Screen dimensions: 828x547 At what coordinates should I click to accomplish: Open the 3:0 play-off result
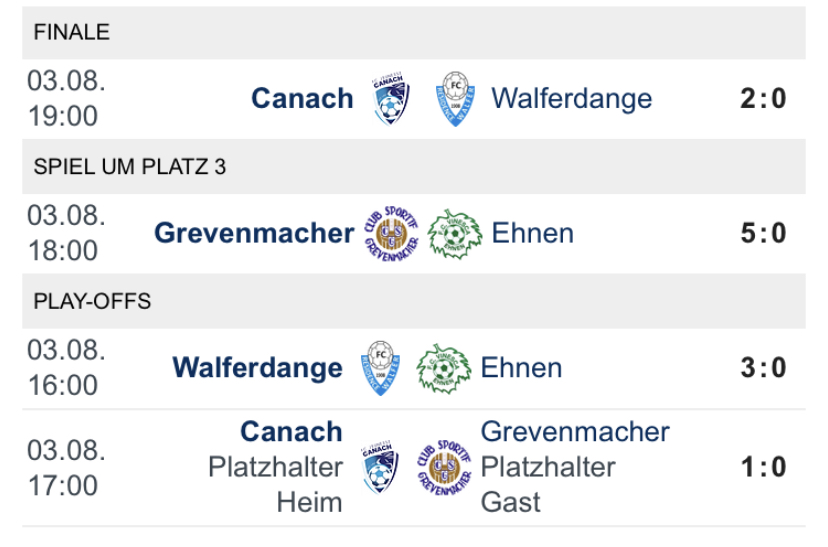pyautogui.click(x=763, y=367)
